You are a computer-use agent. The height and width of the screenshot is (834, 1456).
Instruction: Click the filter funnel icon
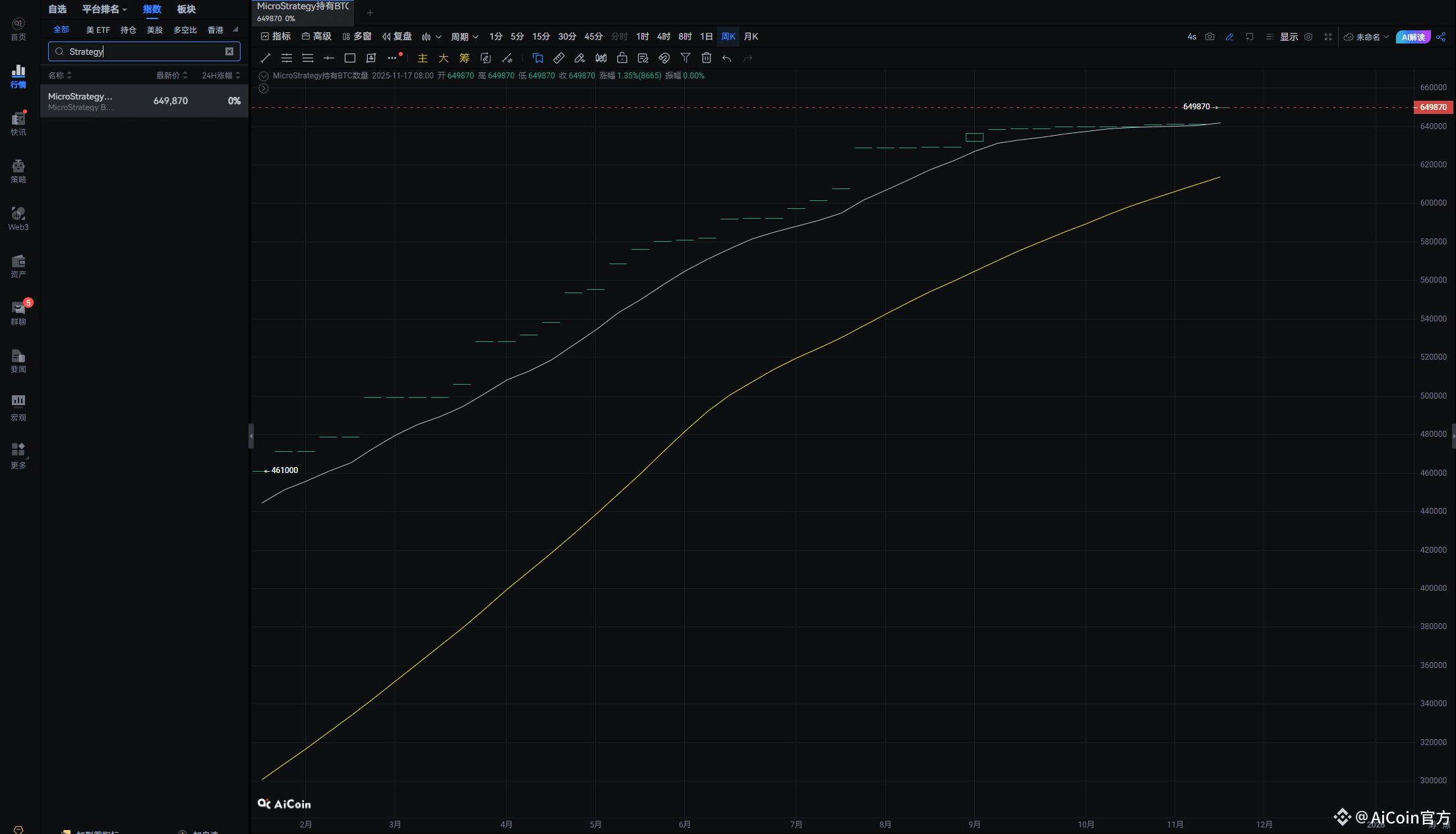pyautogui.click(x=685, y=58)
